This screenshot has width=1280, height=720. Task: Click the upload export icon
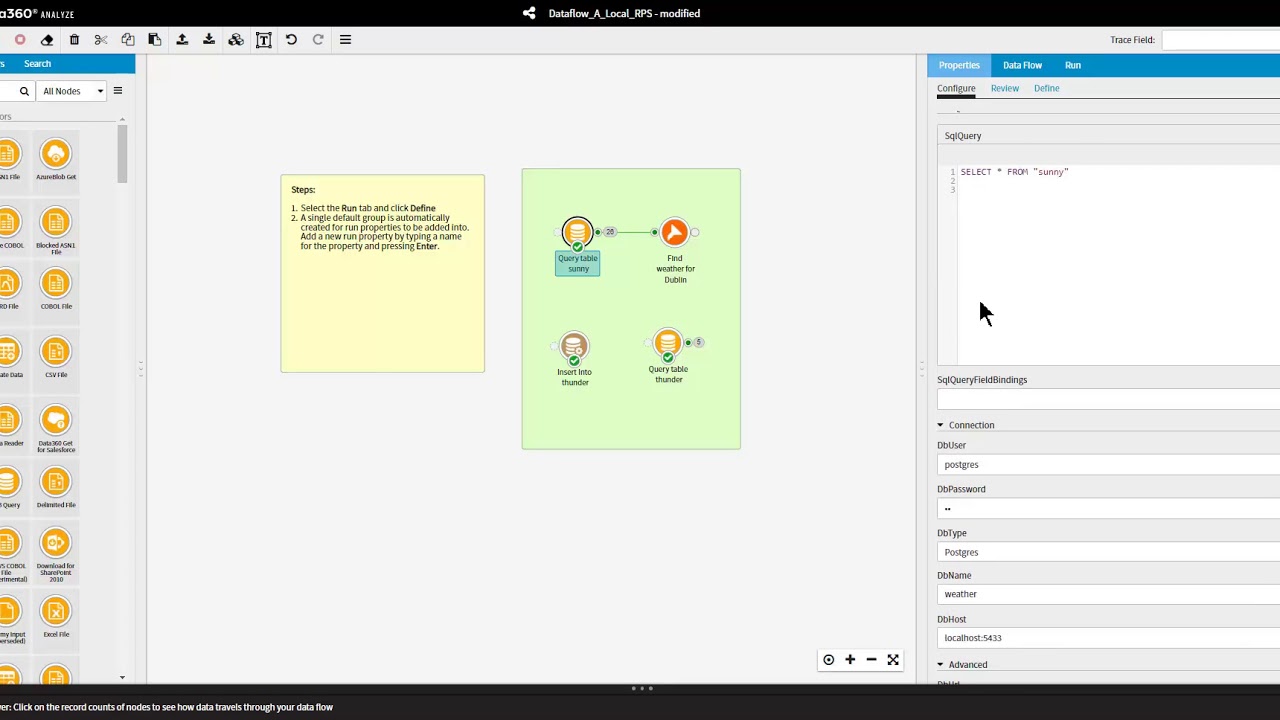[182, 40]
